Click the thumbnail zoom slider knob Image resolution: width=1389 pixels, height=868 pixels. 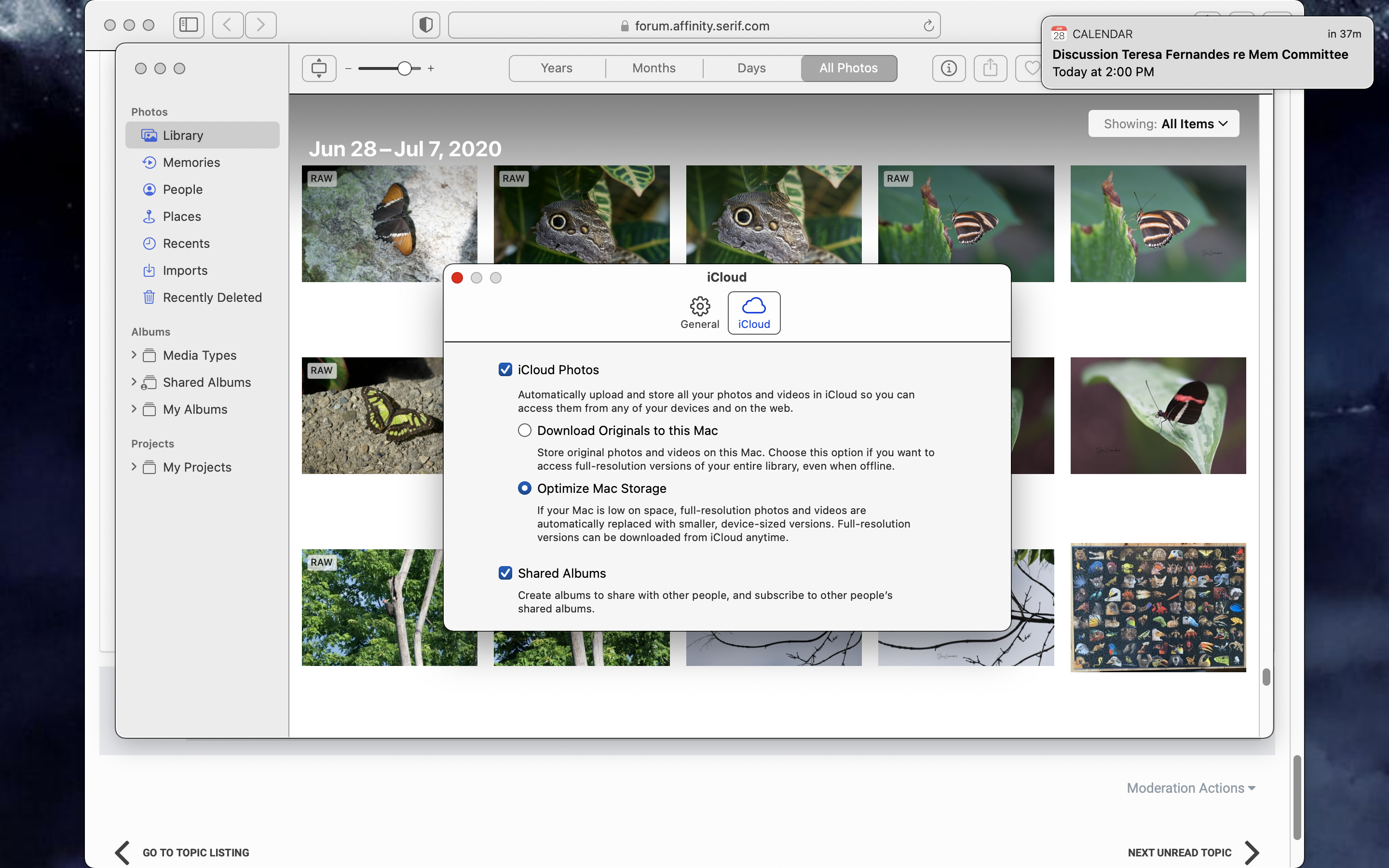405,68
